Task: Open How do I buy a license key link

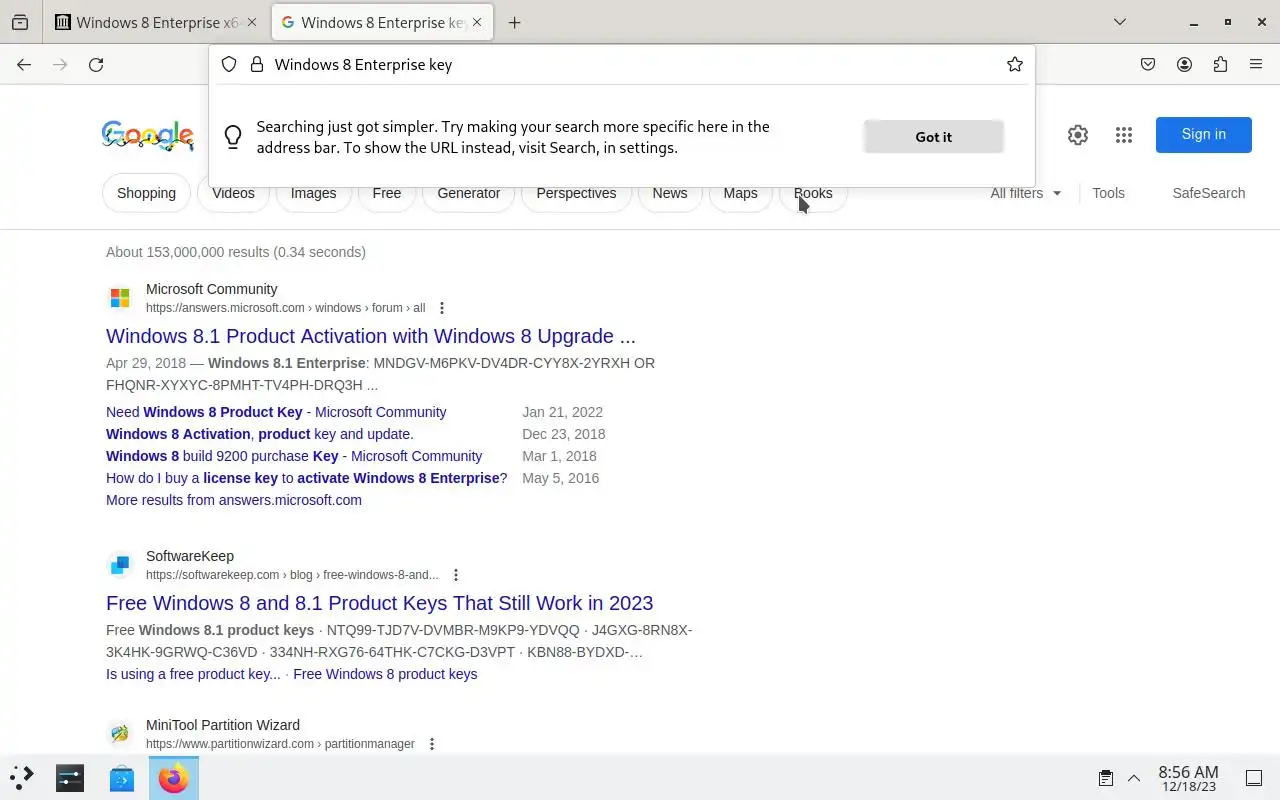Action: (307, 478)
